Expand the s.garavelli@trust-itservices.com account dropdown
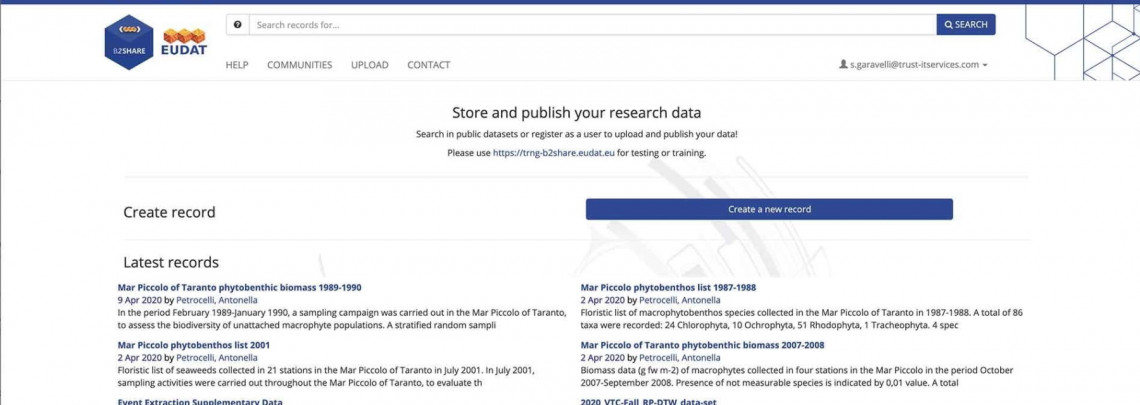This screenshot has height=405, width=1140. [914, 65]
